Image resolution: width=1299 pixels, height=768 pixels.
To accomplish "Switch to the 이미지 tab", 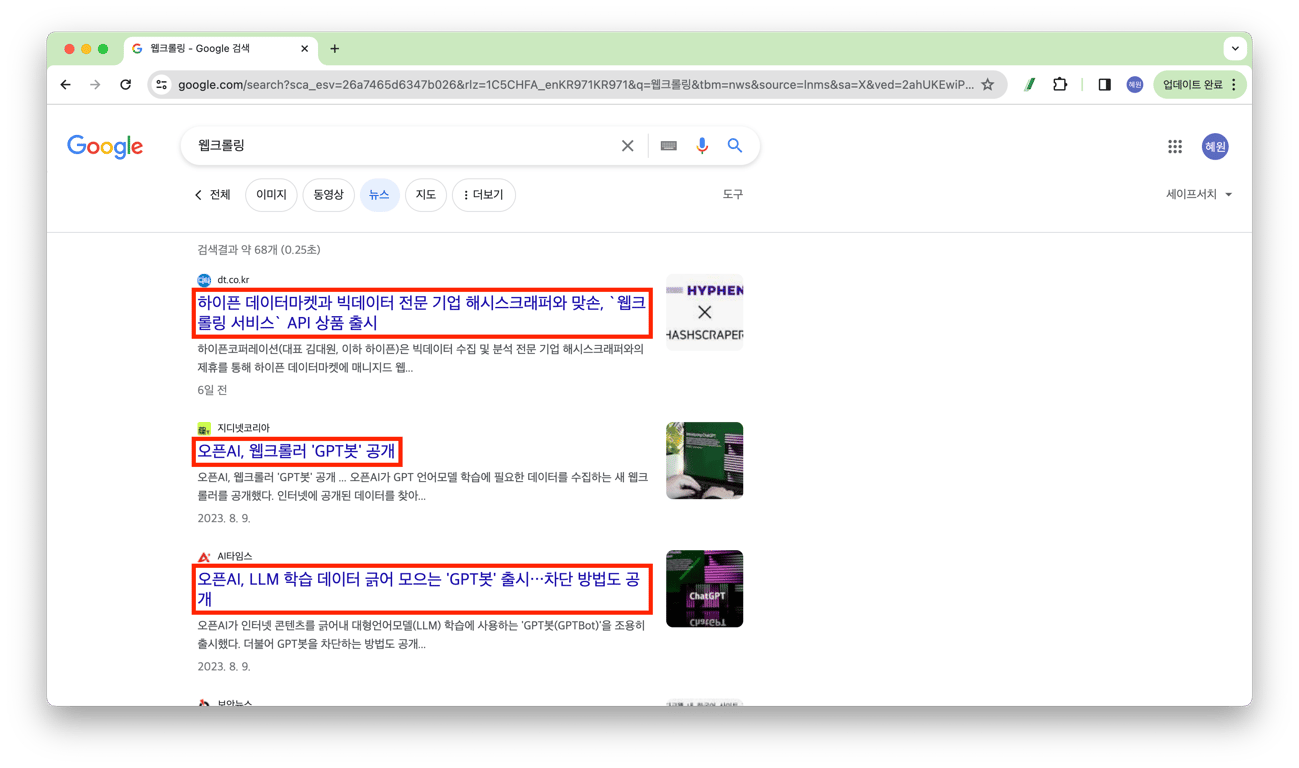I will pos(271,195).
